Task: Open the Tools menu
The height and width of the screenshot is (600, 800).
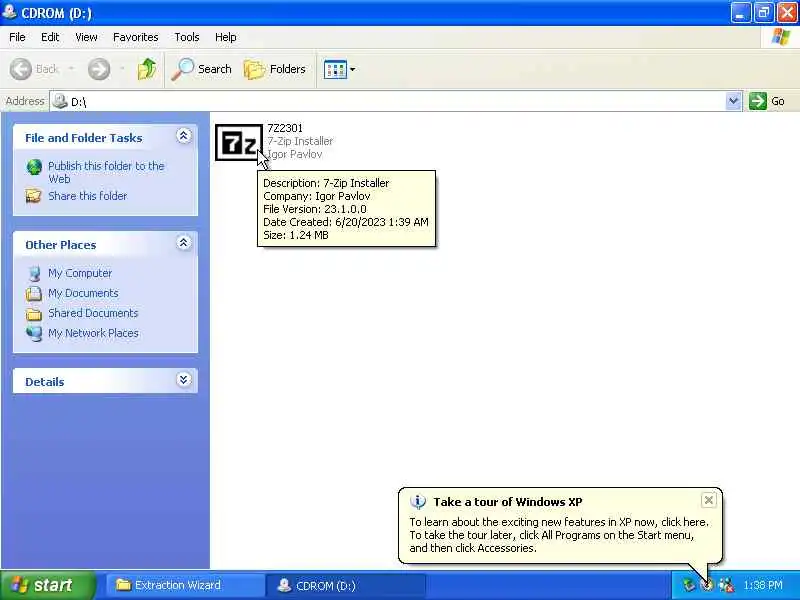Action: coord(187,37)
